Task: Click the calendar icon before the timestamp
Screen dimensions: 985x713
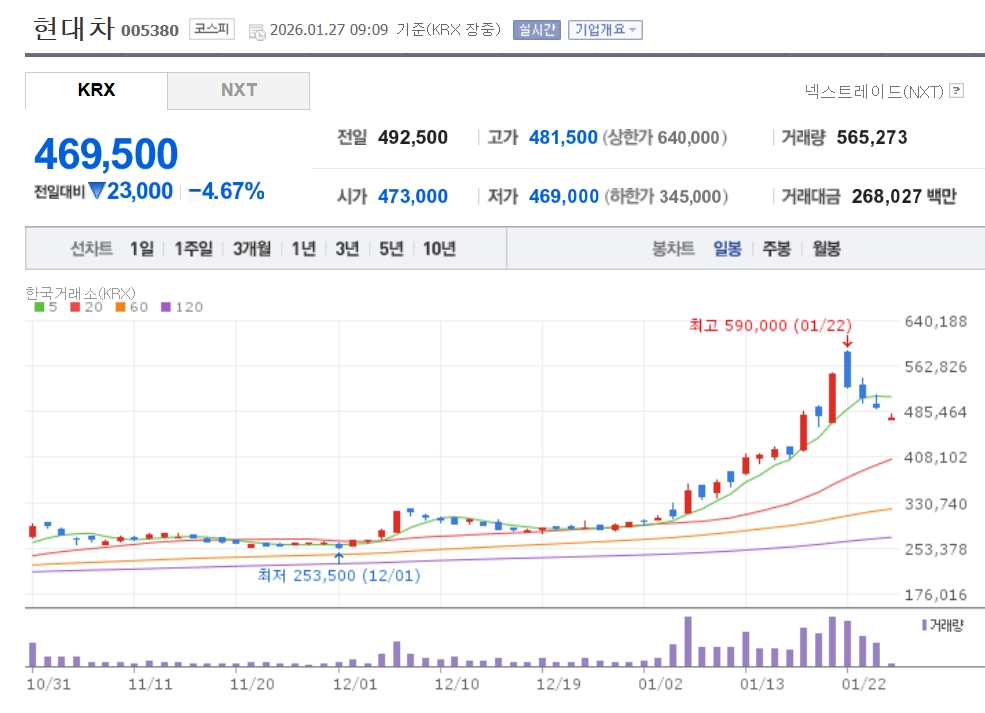Action: pyautogui.click(x=257, y=30)
